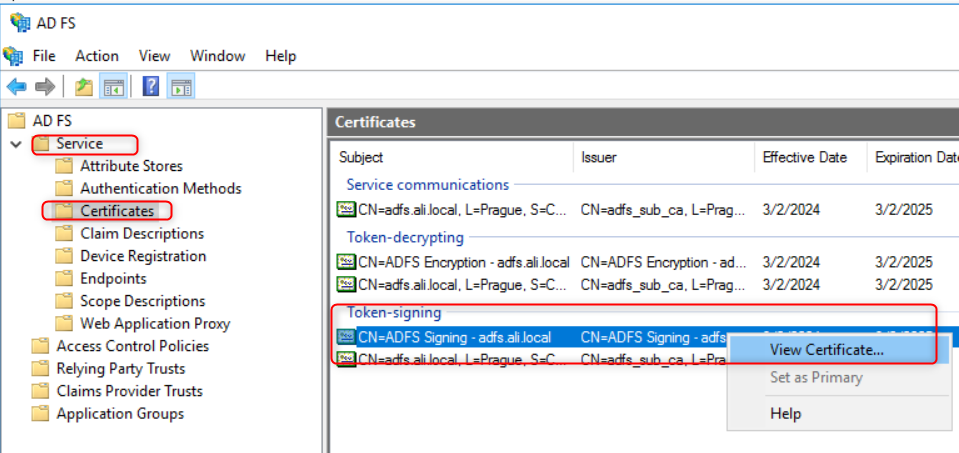
Task: Click the Token-decrypting group heading
Action: [405, 237]
